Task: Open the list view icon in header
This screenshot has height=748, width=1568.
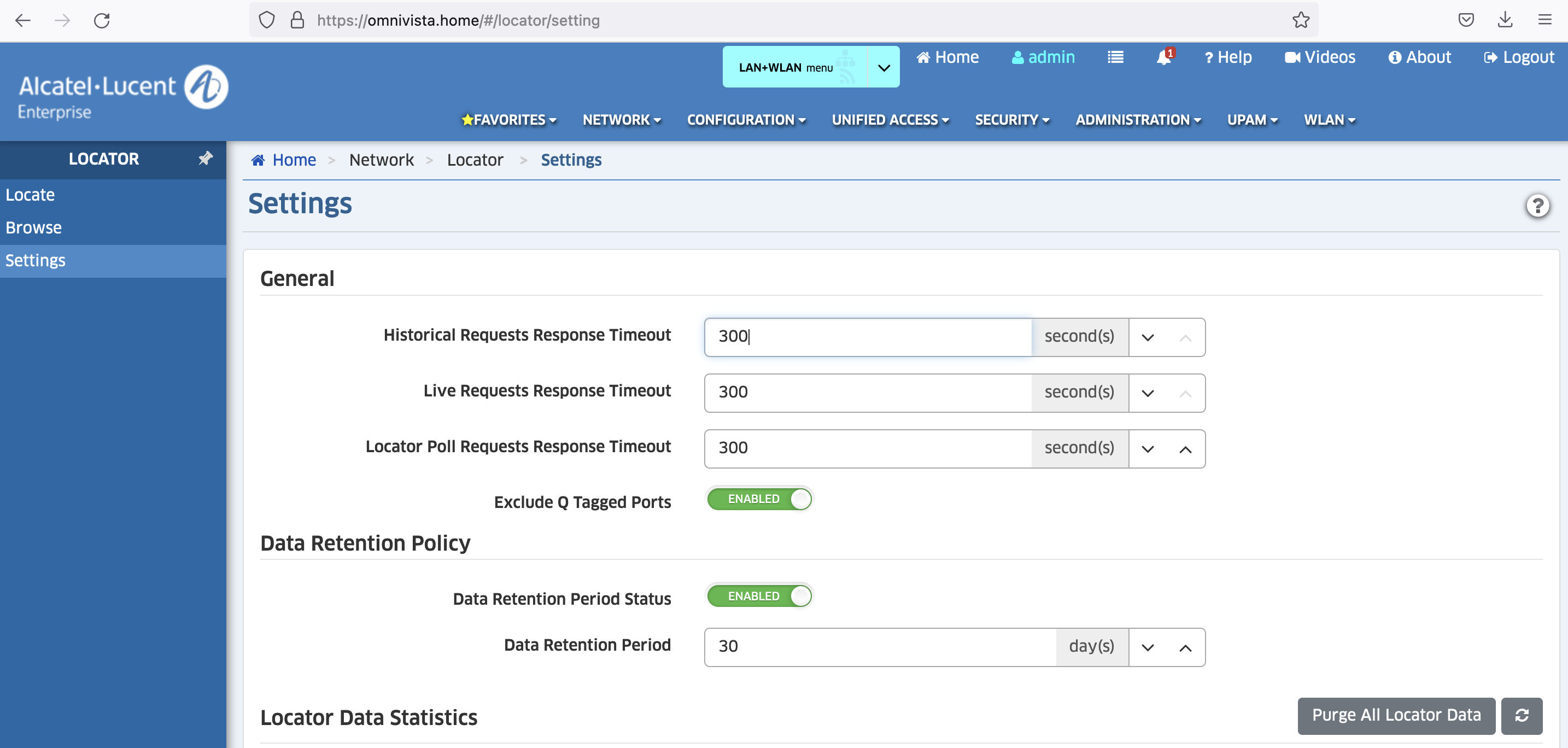Action: (x=1115, y=57)
